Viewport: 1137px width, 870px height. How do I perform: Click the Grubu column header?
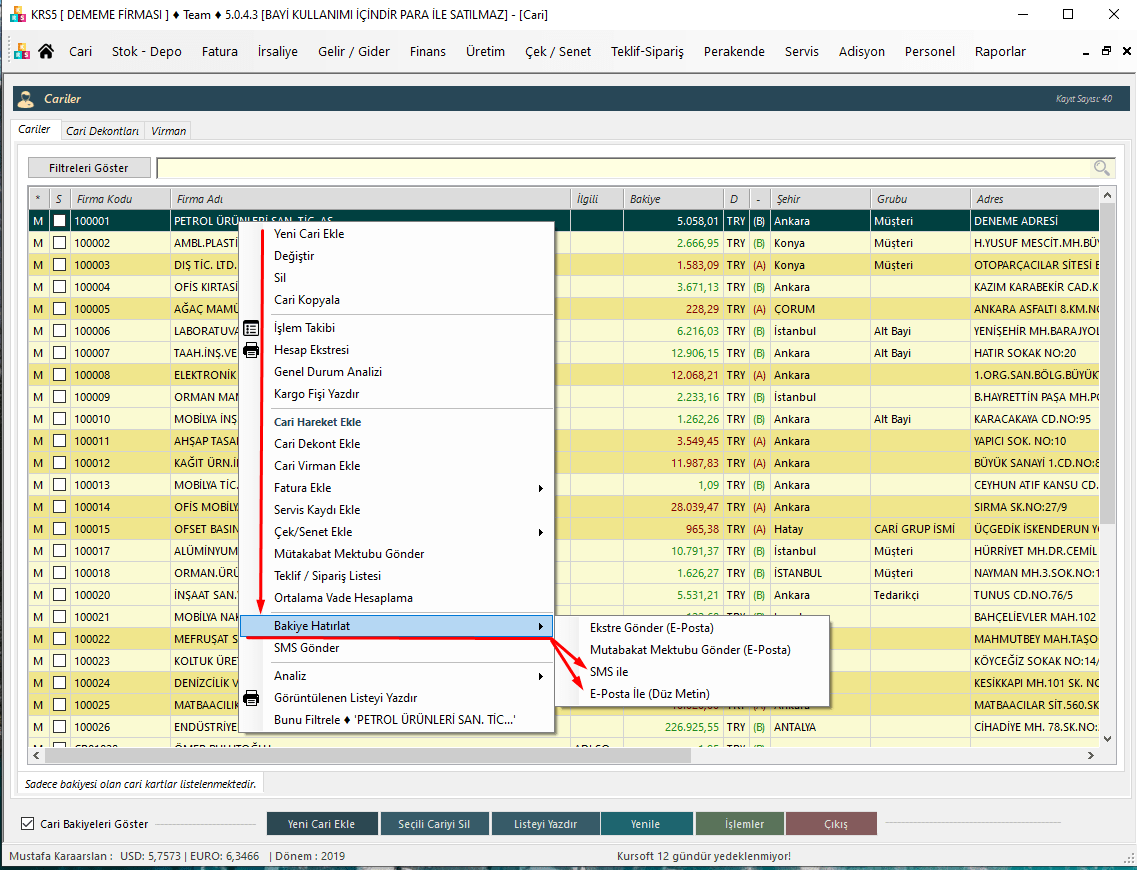pos(919,199)
